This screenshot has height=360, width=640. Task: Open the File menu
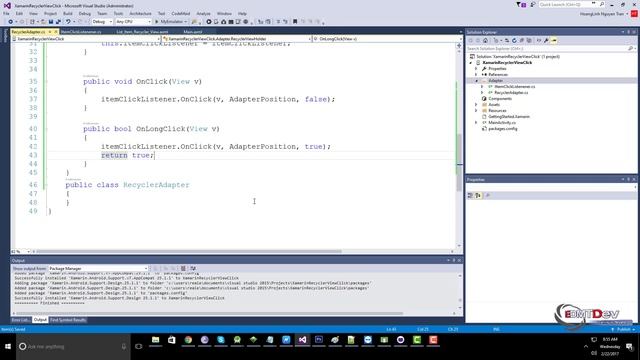click(6, 13)
